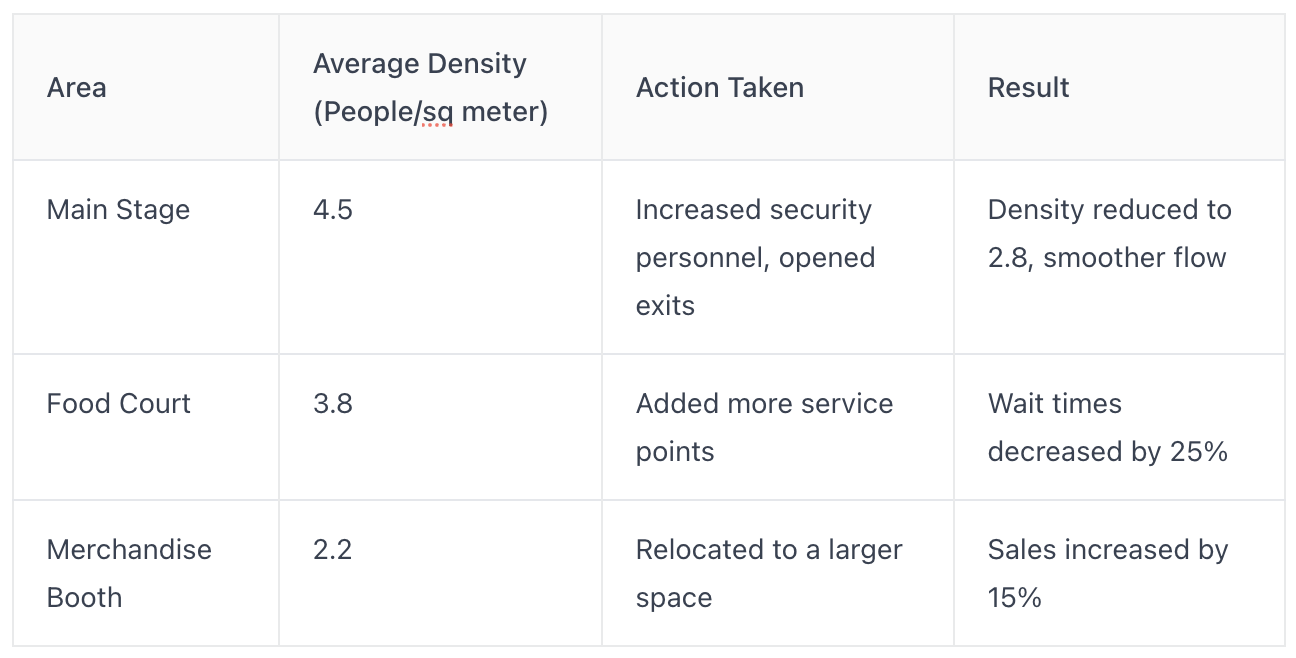The height and width of the screenshot is (658, 1296).
Task: Click the 25% text in Result column
Action: tap(1198, 451)
